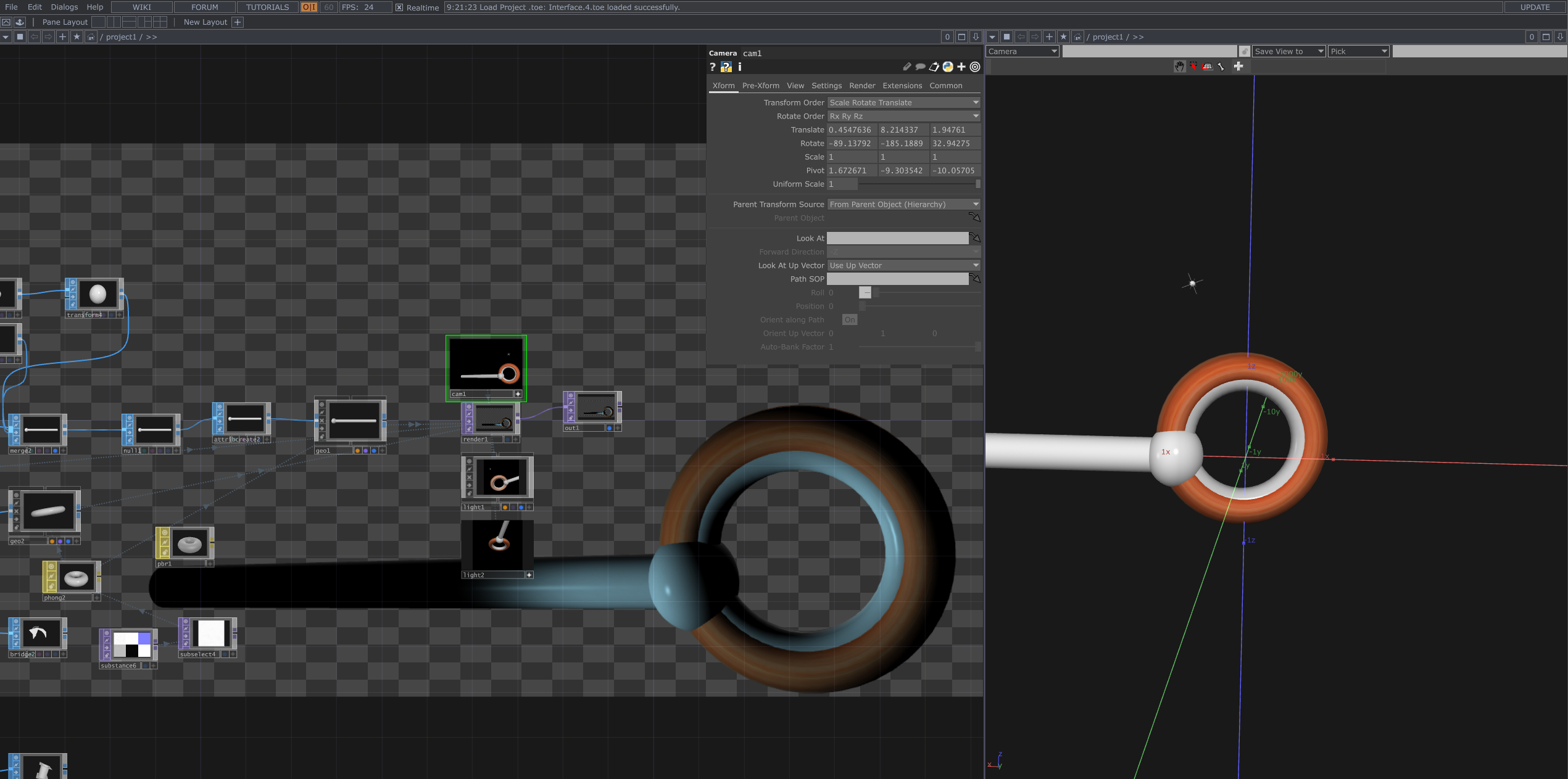Open the Save View to dropdown
This screenshot has height=779, width=1568.
pyautogui.click(x=1288, y=52)
